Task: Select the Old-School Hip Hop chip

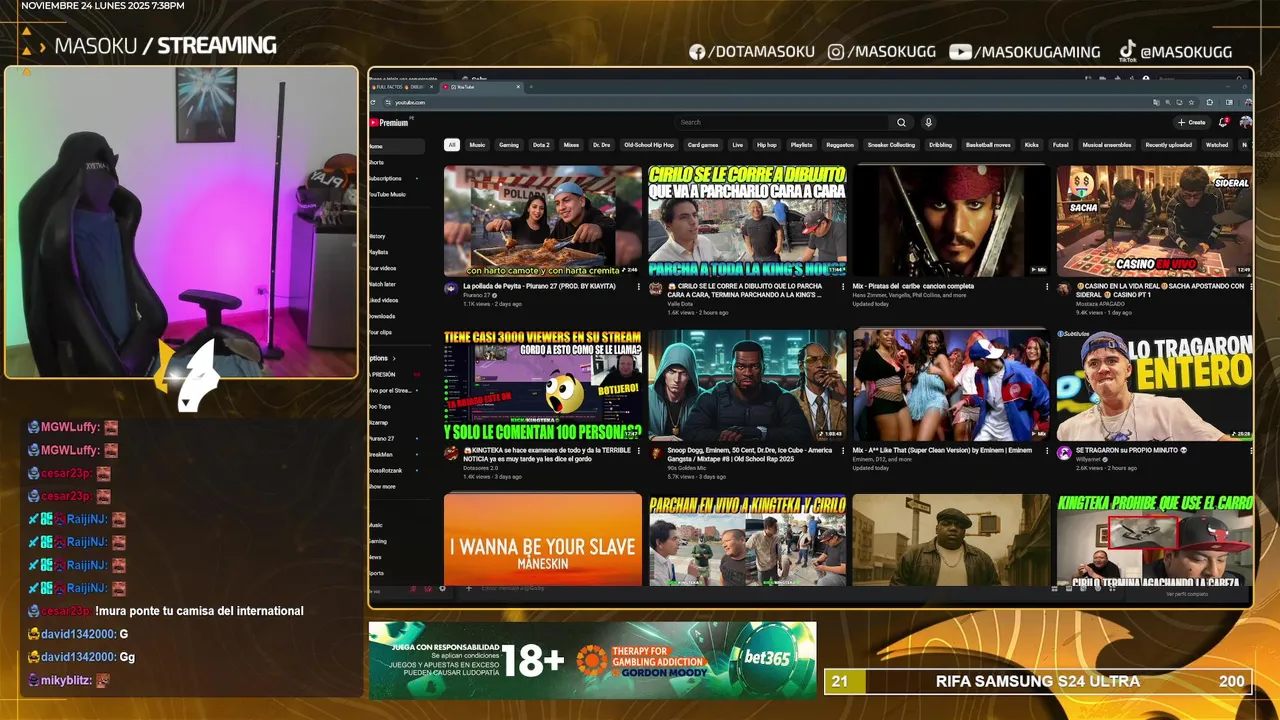Action: click(649, 145)
